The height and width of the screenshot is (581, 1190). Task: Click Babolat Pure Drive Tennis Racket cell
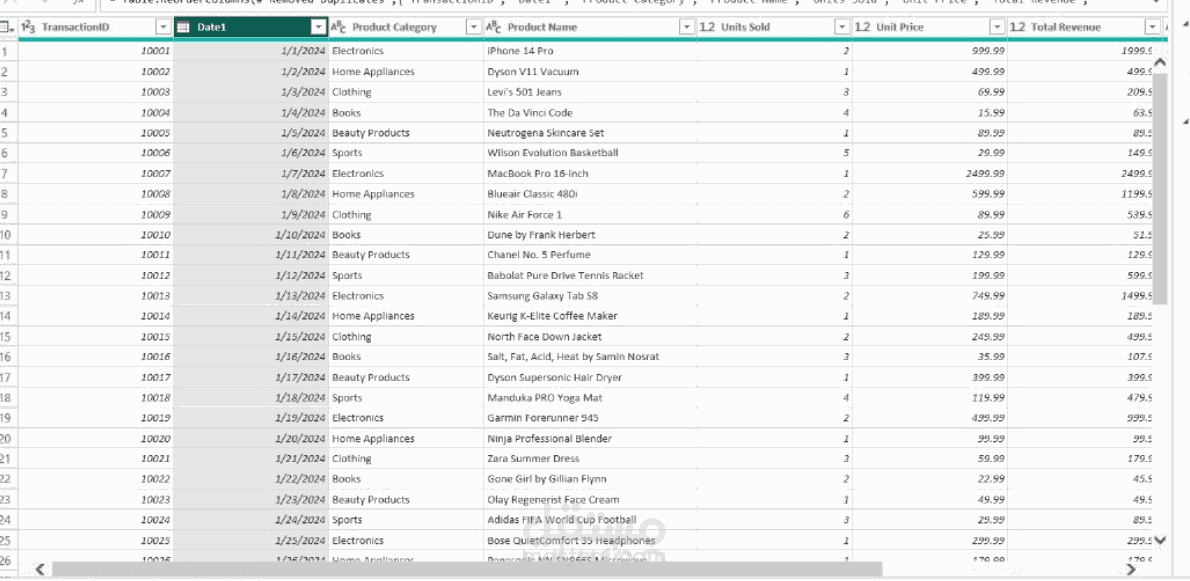590,275
